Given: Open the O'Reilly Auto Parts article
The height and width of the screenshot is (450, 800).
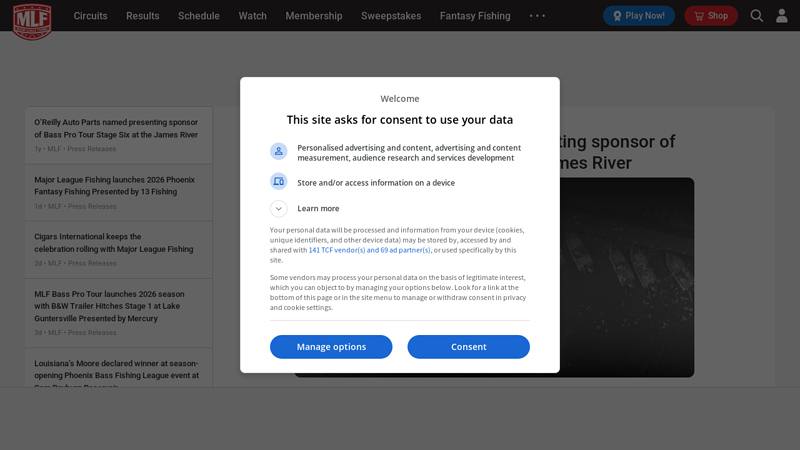Looking at the screenshot, I should [x=116, y=128].
